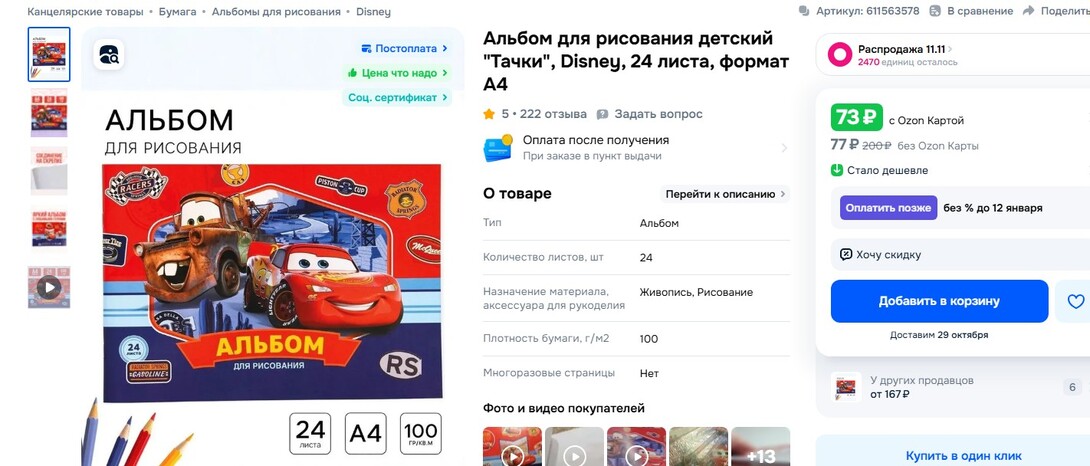Add product to favorites with heart icon
The height and width of the screenshot is (466, 1090).
[x=1075, y=301]
